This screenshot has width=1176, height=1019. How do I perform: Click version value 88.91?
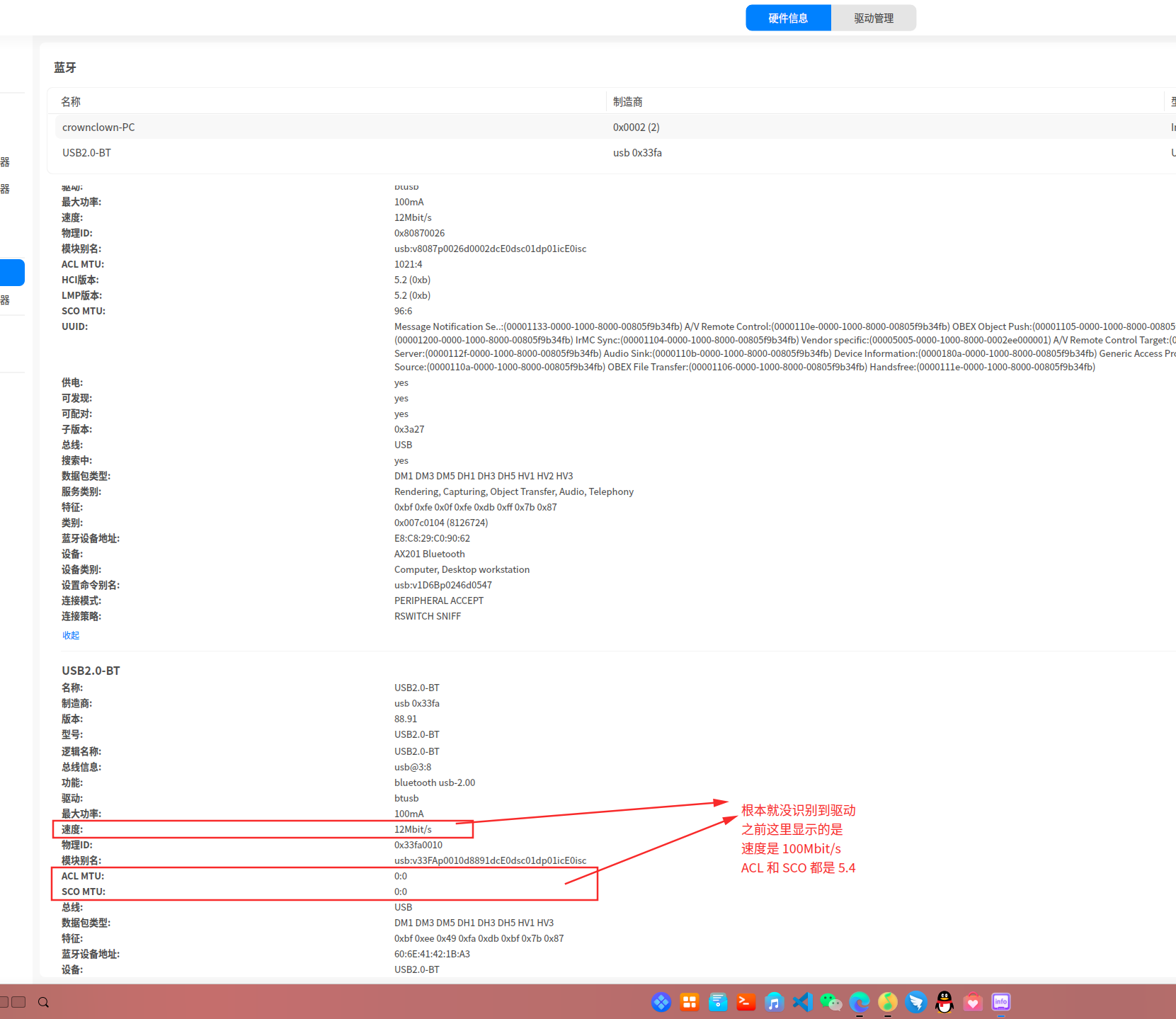(x=406, y=719)
